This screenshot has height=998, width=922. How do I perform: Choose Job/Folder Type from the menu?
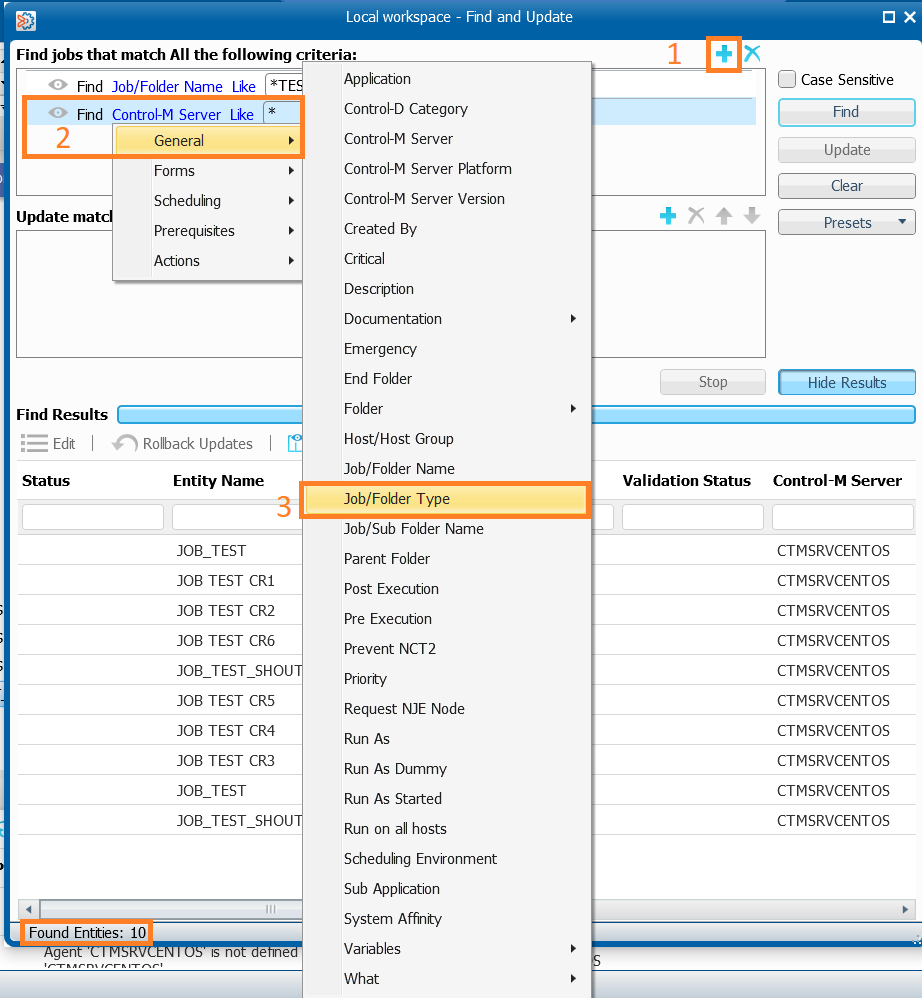445,499
